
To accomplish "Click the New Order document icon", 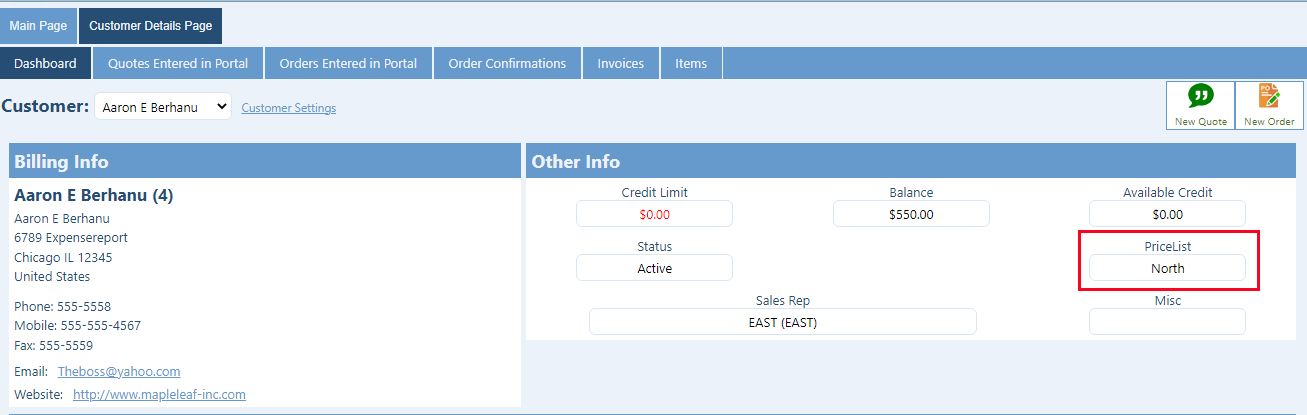I will coord(1269,97).
